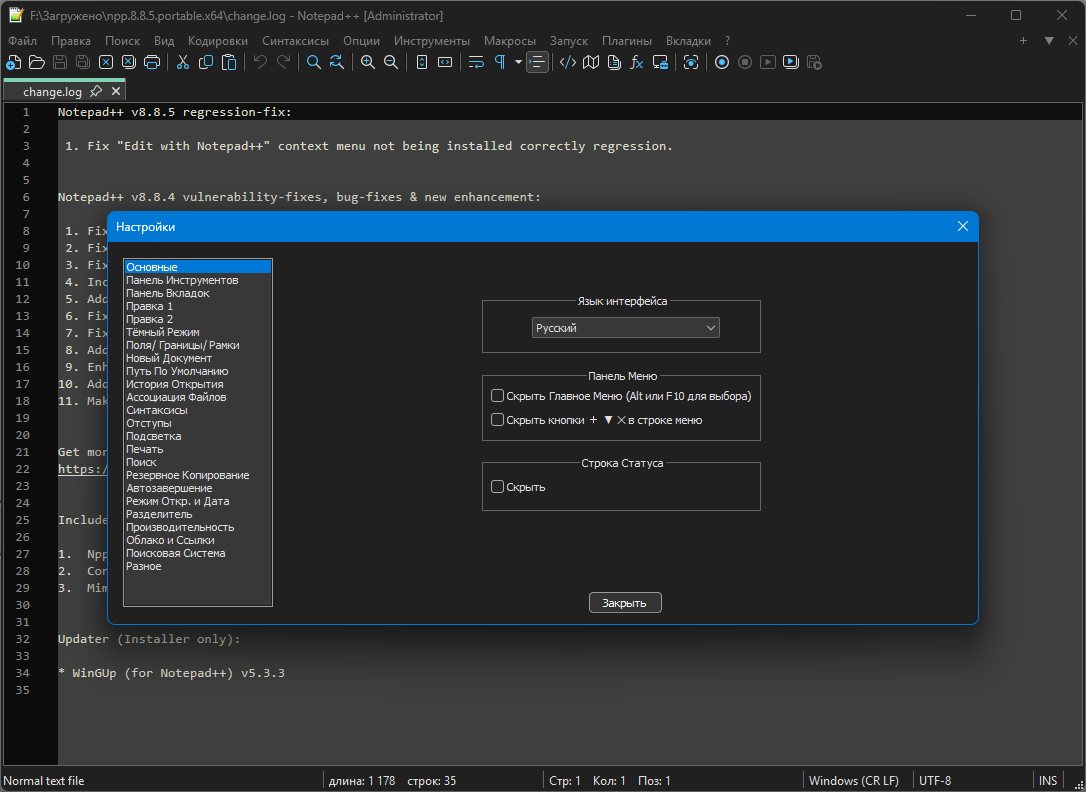The height and width of the screenshot is (792, 1086).
Task: Expand the show-symbols dropdown arrow in toolbar
Action: [x=518, y=62]
